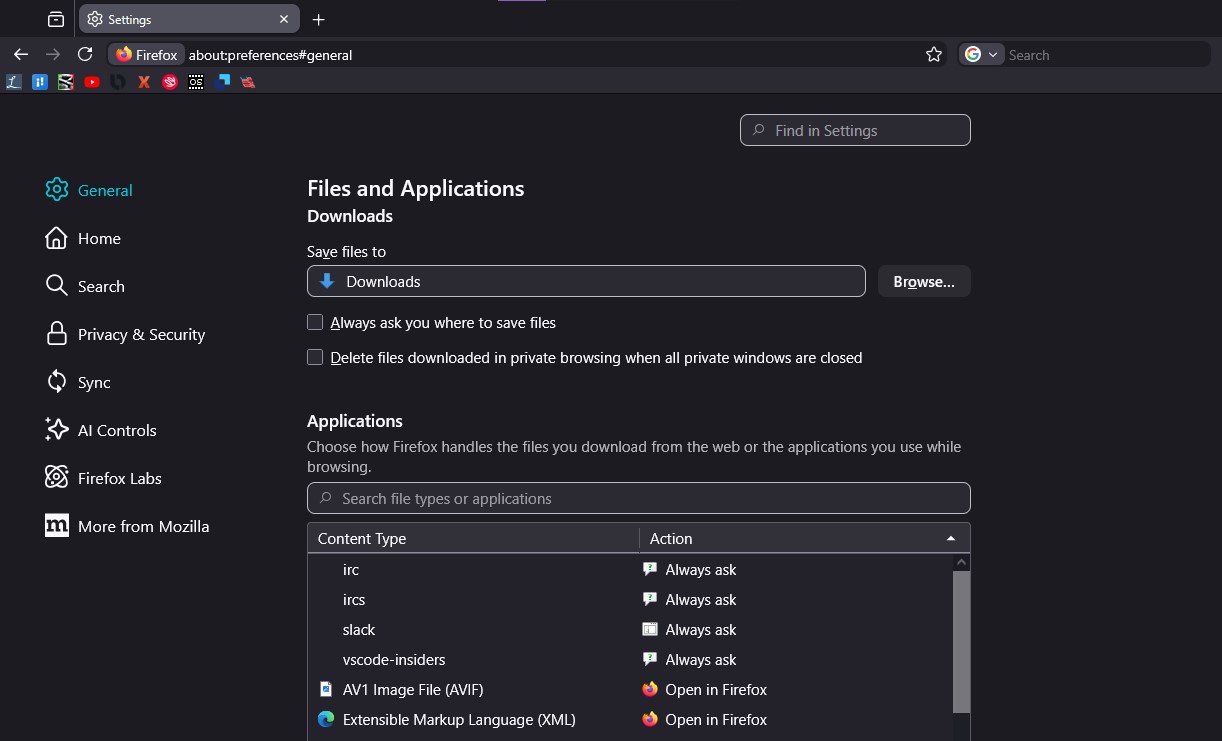This screenshot has width=1222, height=741.
Task: Check Delete files downloaded in private browsing
Action: [315, 357]
